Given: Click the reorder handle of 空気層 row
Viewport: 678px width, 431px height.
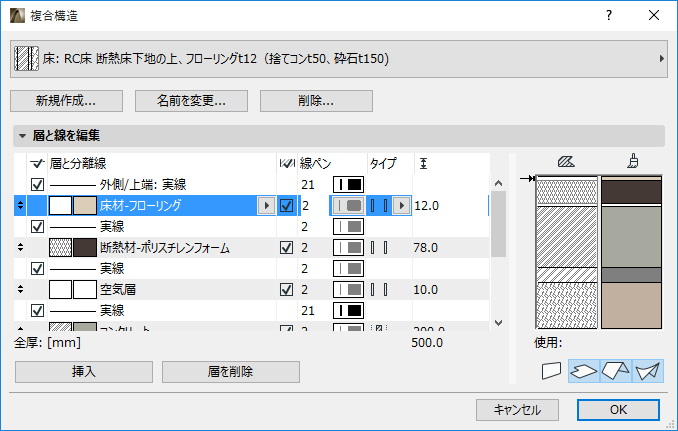Looking at the screenshot, I should 20,289.
